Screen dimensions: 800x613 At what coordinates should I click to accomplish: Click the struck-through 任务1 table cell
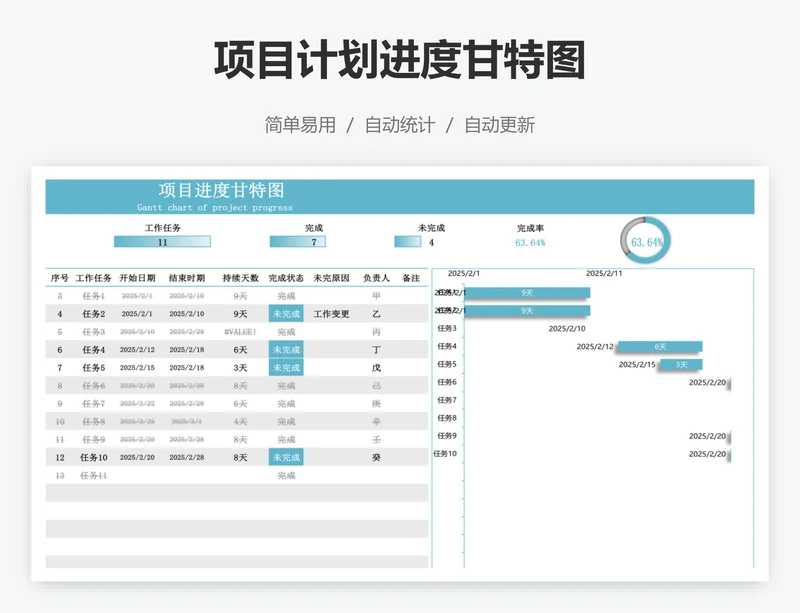pos(93,296)
